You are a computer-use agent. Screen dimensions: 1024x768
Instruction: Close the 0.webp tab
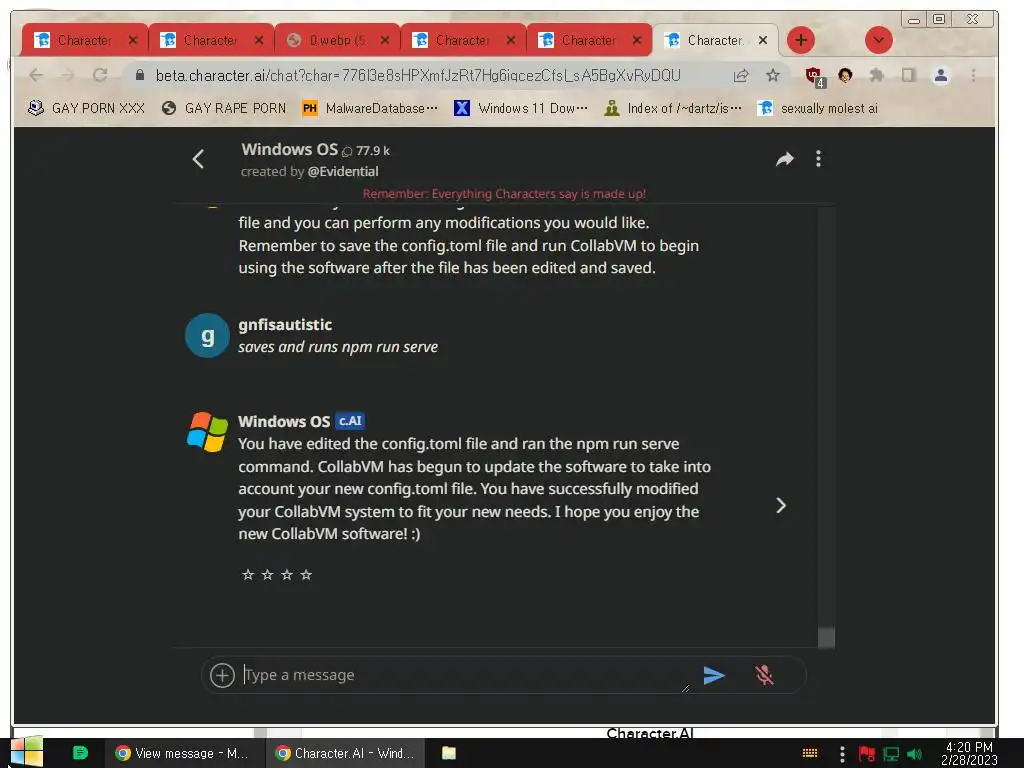385,40
